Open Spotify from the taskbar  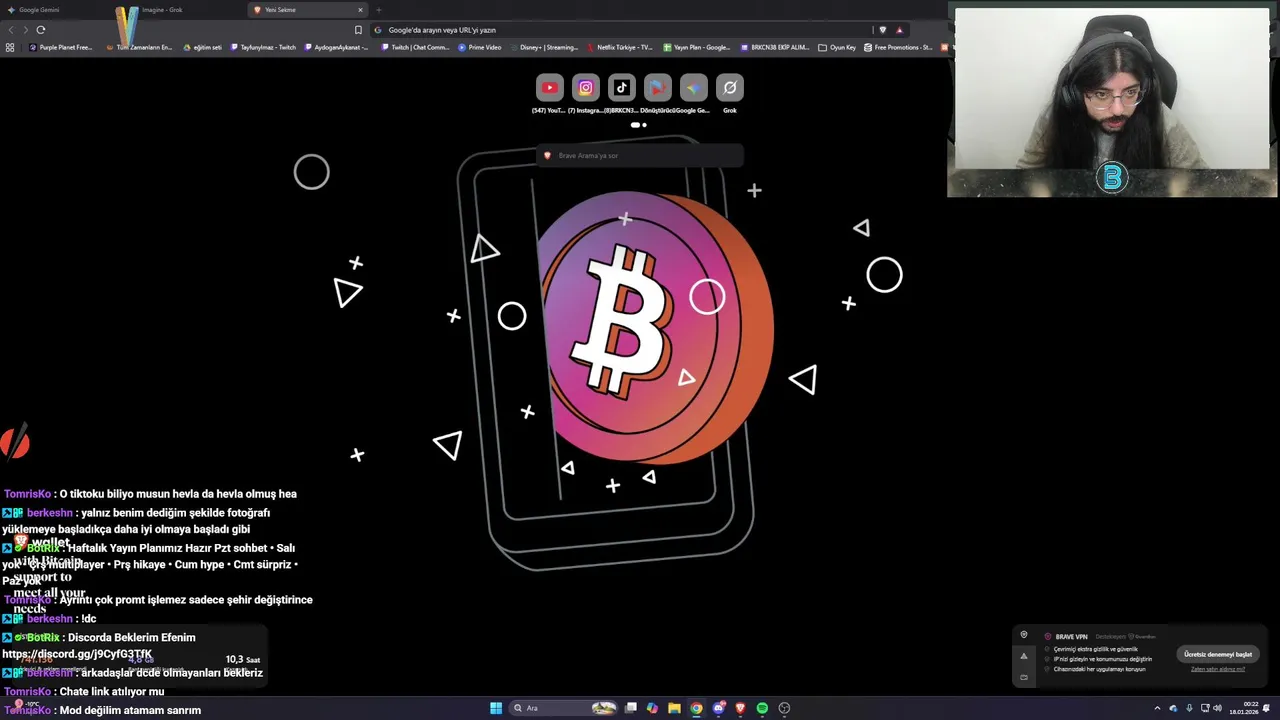pos(762,708)
